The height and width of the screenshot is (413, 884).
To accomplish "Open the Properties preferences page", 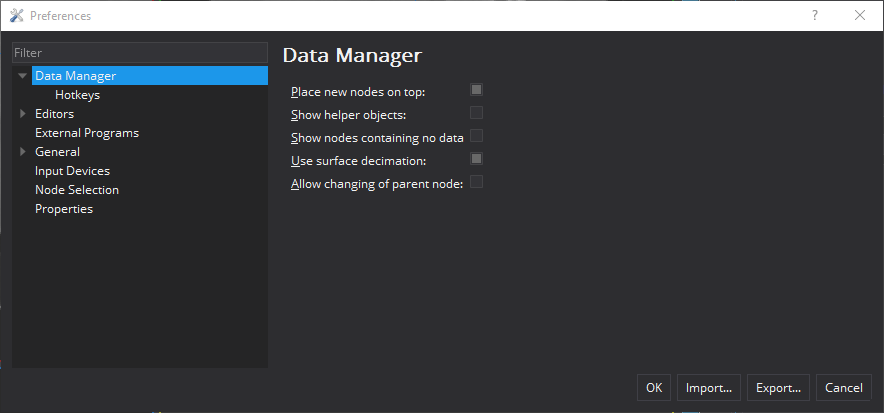I will pyautogui.click(x=64, y=209).
